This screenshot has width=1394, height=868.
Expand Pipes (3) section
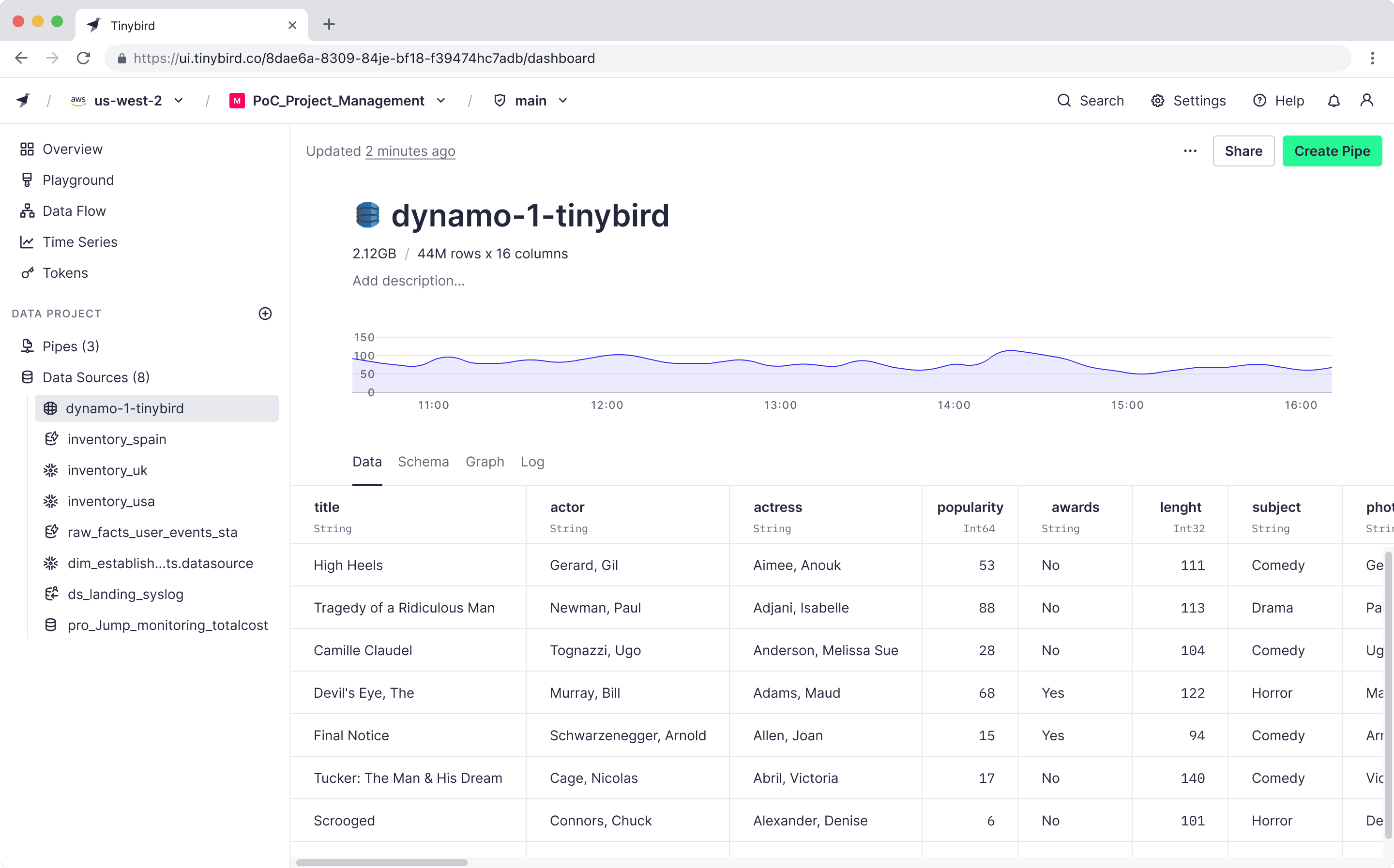click(71, 346)
